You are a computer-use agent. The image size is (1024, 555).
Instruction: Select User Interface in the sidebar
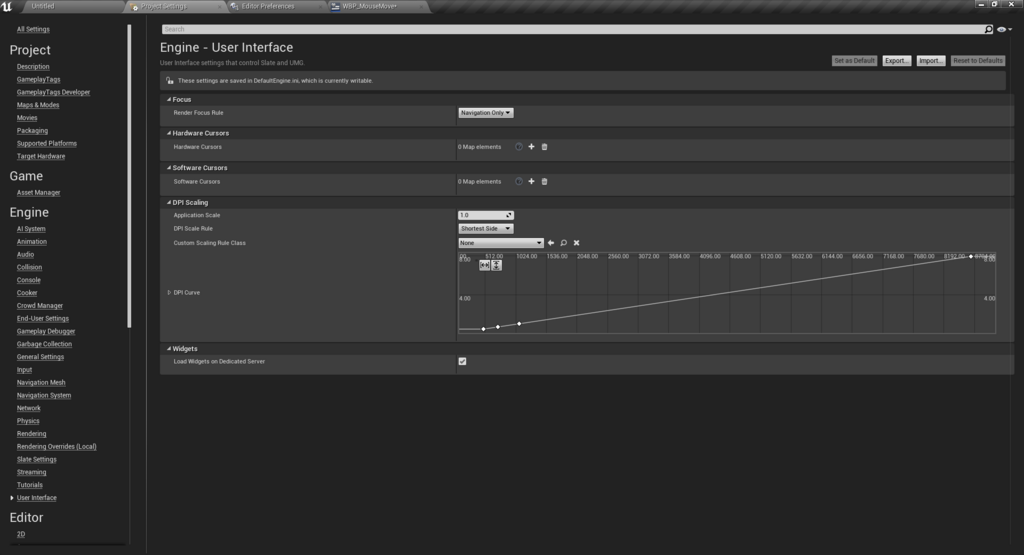point(37,498)
